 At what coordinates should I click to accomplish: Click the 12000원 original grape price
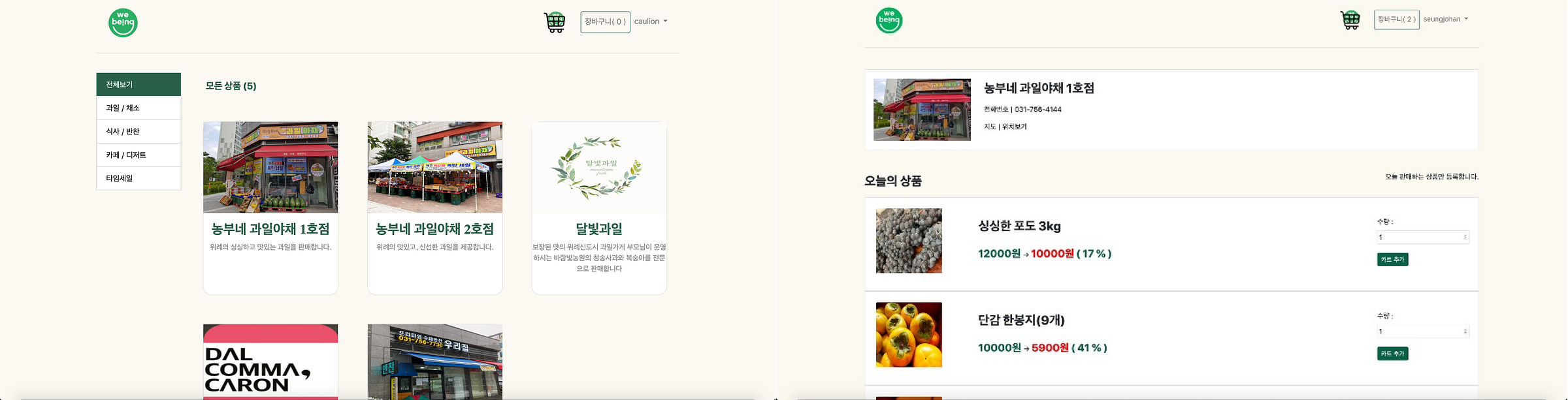click(x=999, y=254)
